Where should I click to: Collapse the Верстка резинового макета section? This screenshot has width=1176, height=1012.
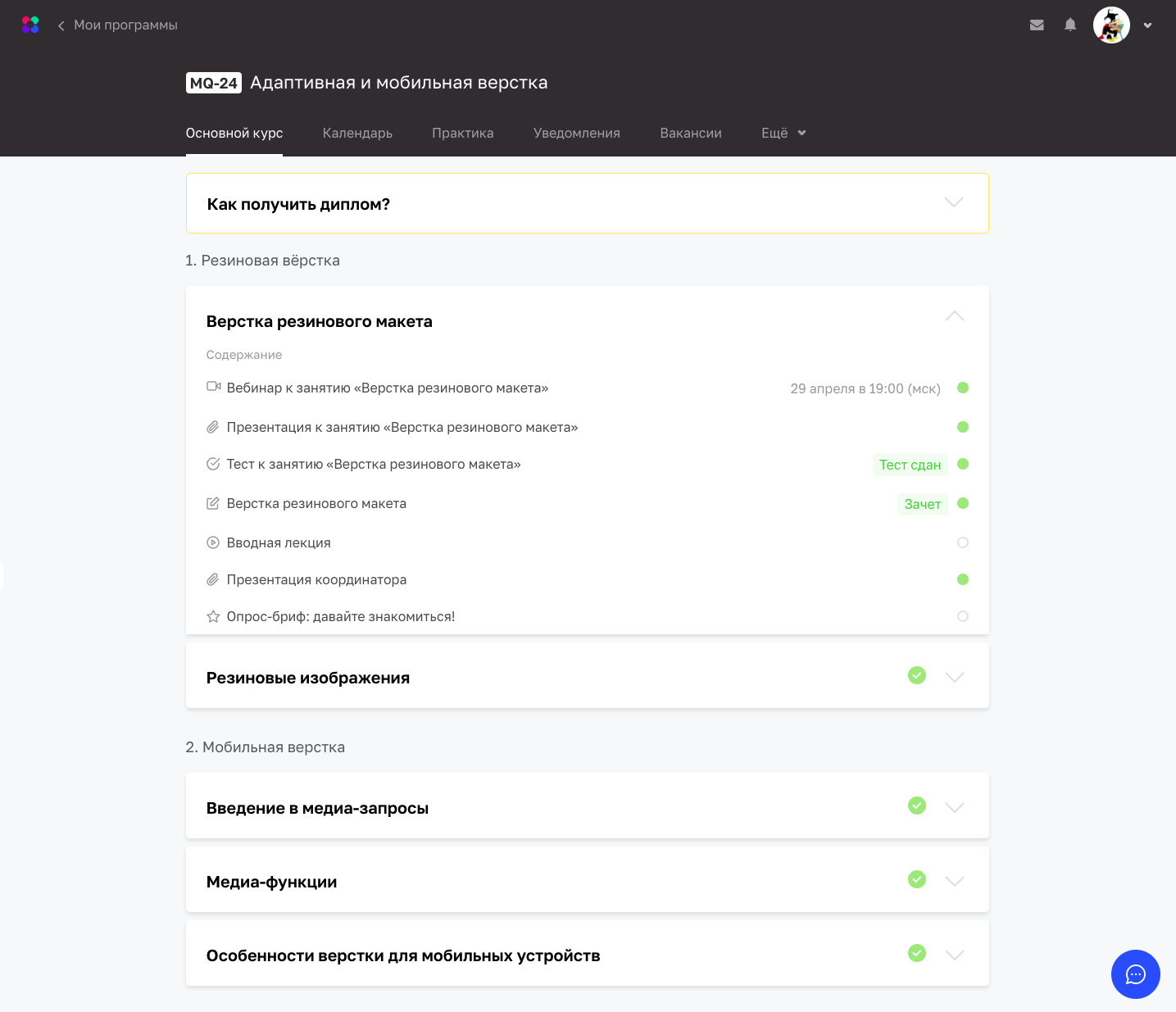(954, 316)
